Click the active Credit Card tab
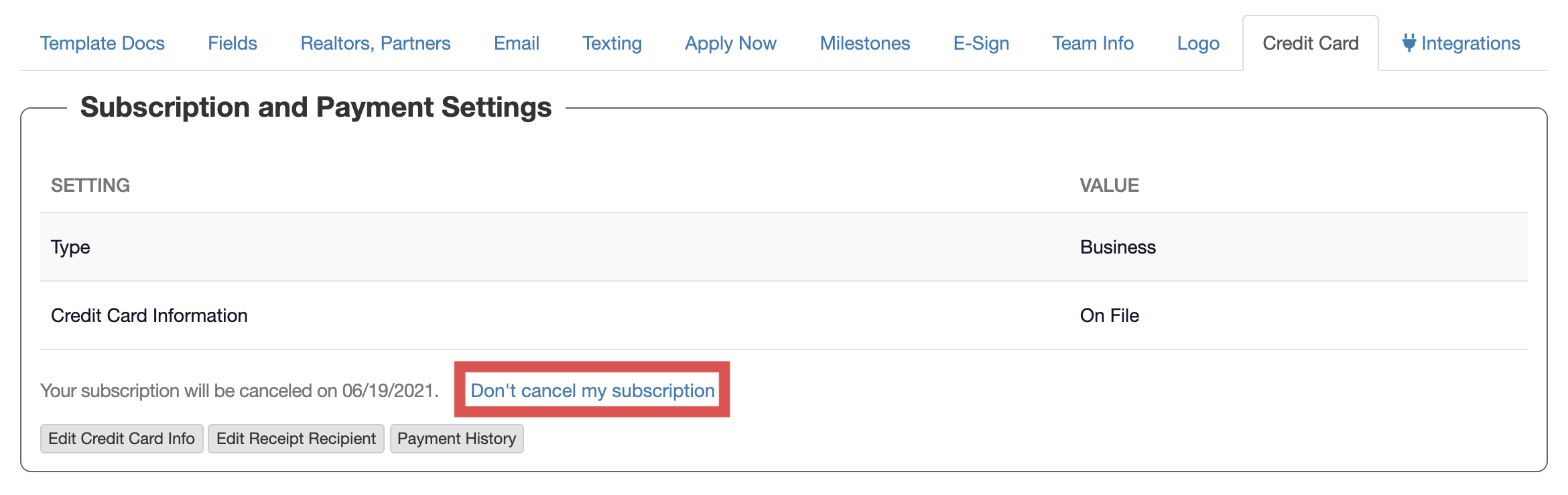The width and height of the screenshot is (1568, 495). tap(1310, 44)
